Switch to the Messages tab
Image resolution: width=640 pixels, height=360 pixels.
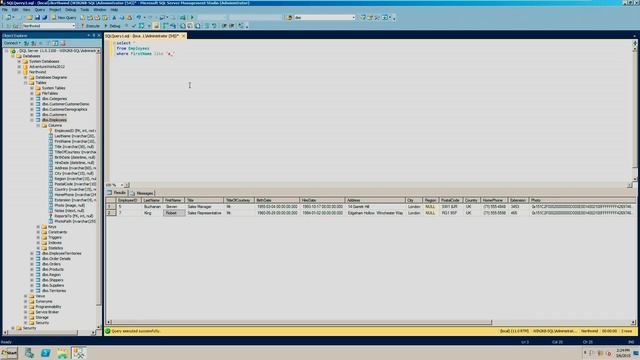(142, 193)
